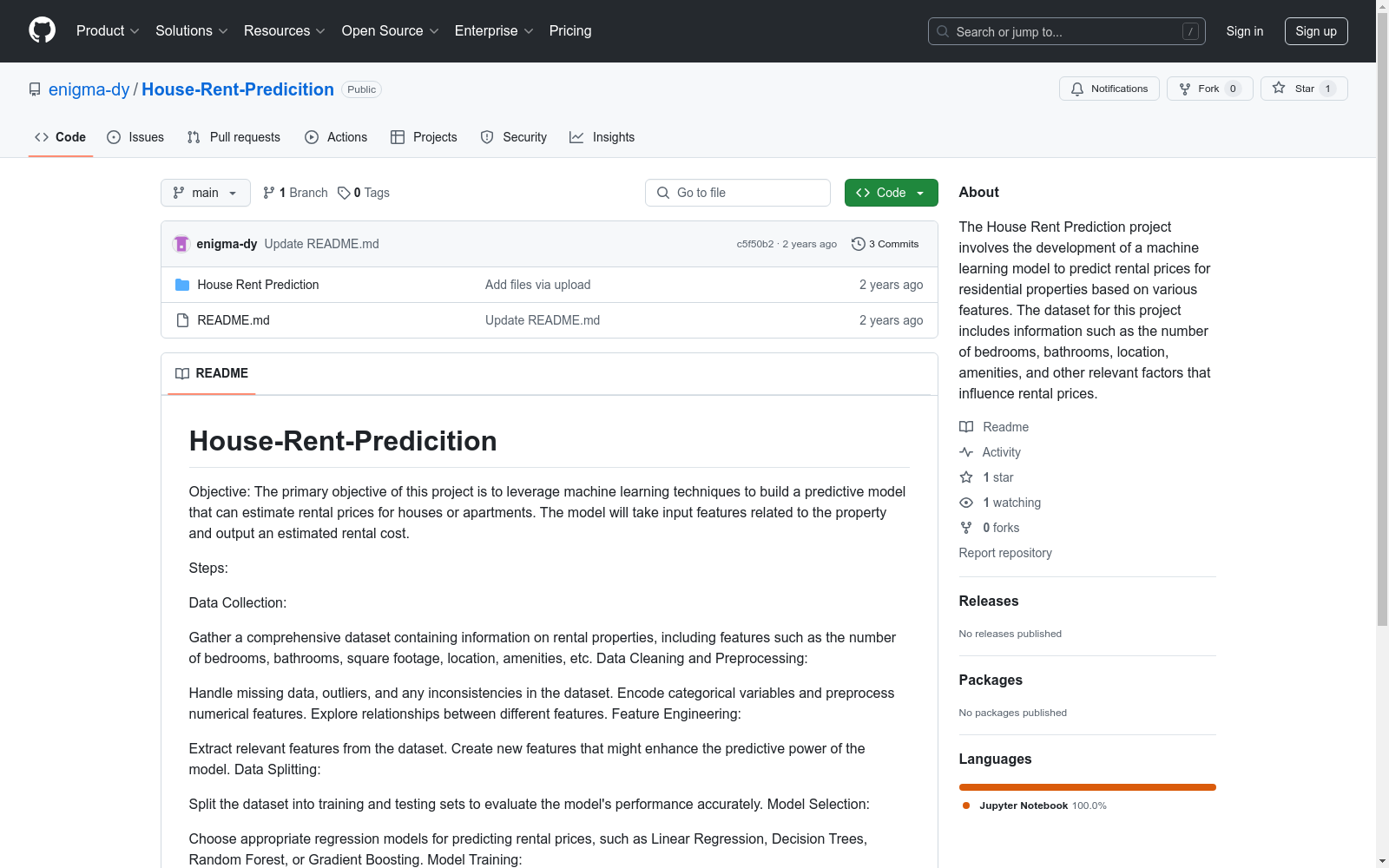
Task: Click the fork icon beside 0 forks
Action: pyautogui.click(x=966, y=528)
